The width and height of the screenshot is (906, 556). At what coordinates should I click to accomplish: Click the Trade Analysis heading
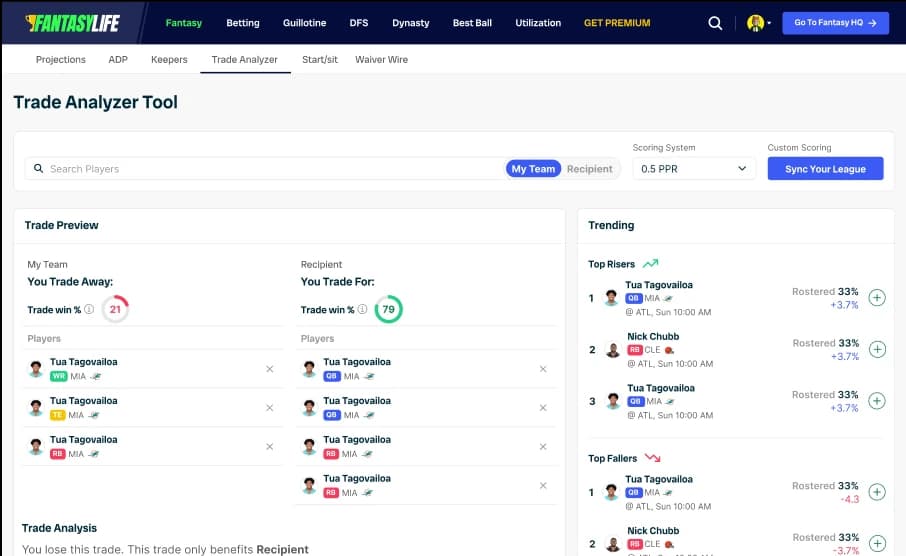pos(60,528)
